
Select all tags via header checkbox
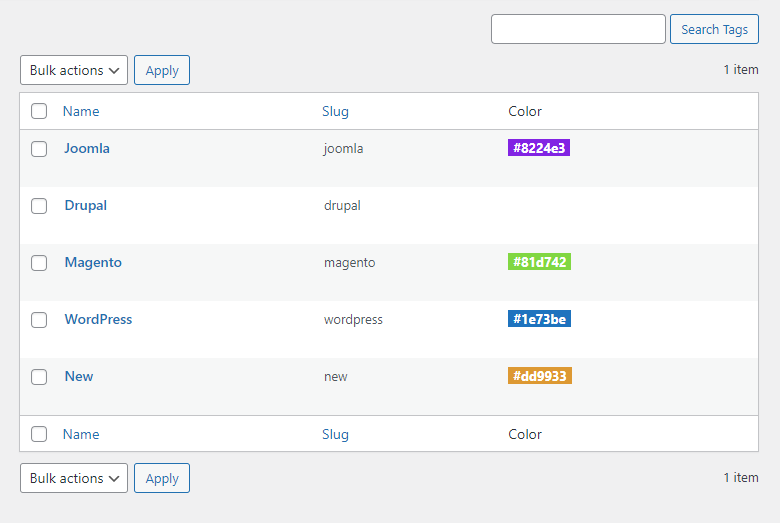39,111
